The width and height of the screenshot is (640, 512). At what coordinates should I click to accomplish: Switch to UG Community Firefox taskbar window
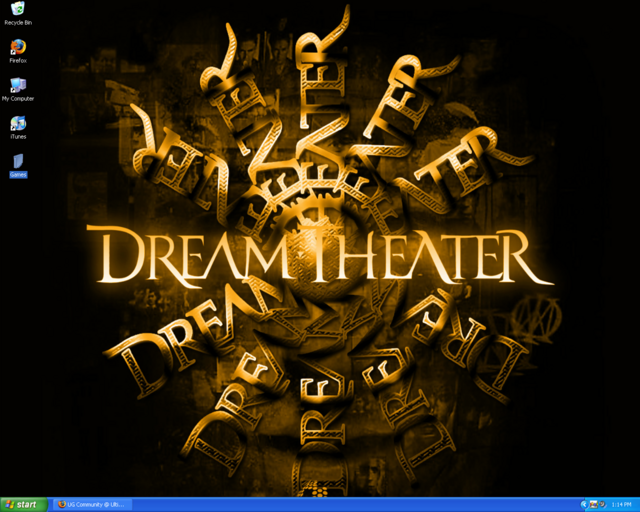93,505
